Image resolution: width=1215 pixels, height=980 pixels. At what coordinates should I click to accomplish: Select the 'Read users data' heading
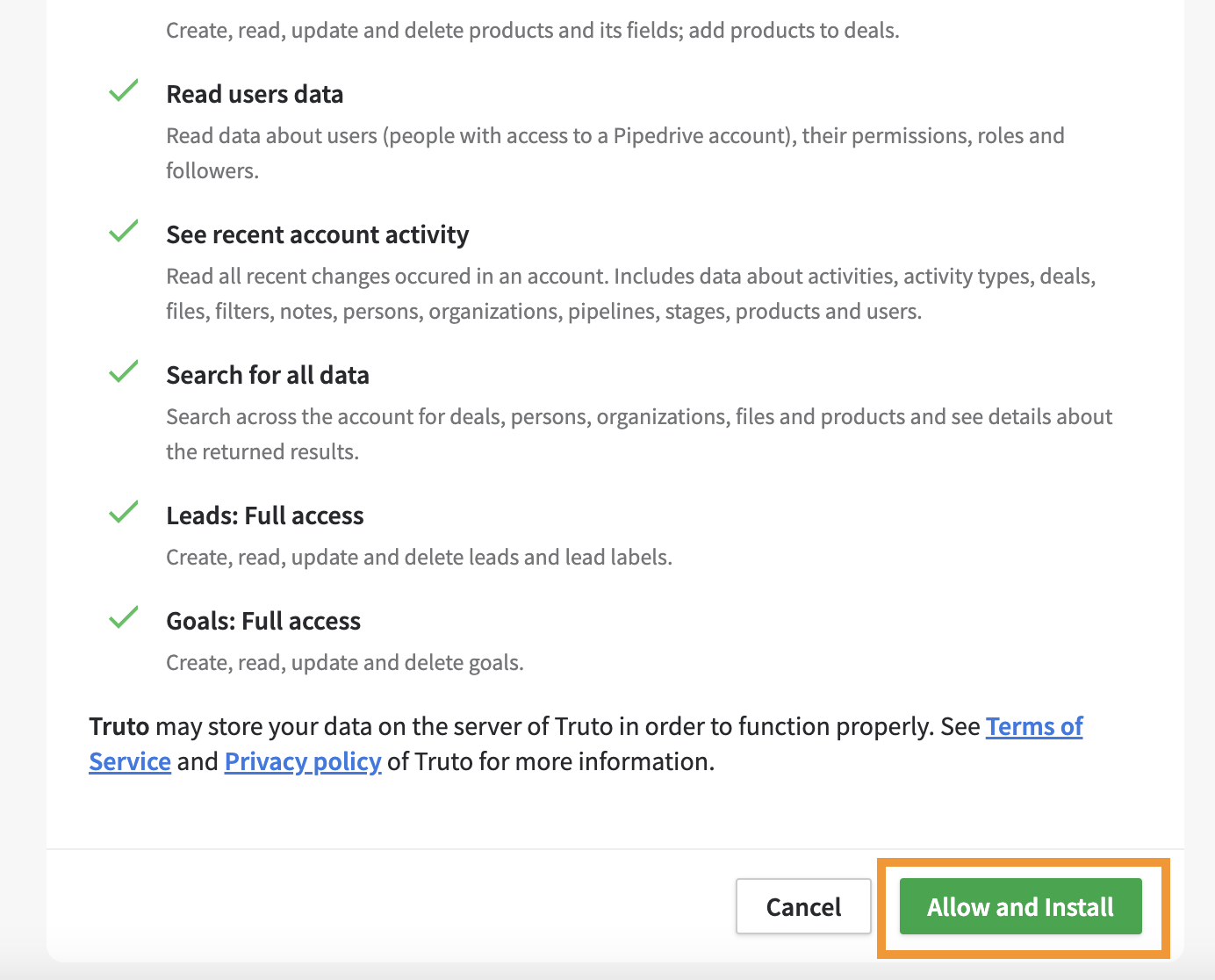pyautogui.click(x=255, y=94)
